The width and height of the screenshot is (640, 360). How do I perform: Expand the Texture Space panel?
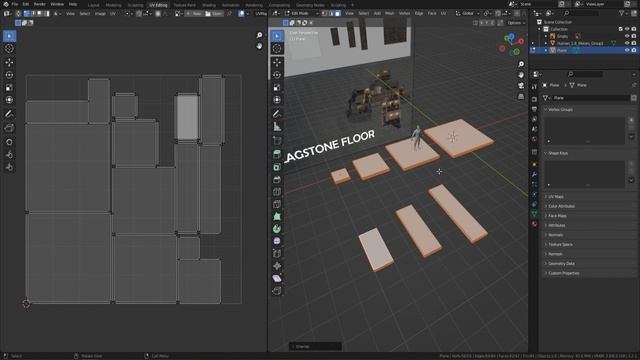tap(589, 244)
